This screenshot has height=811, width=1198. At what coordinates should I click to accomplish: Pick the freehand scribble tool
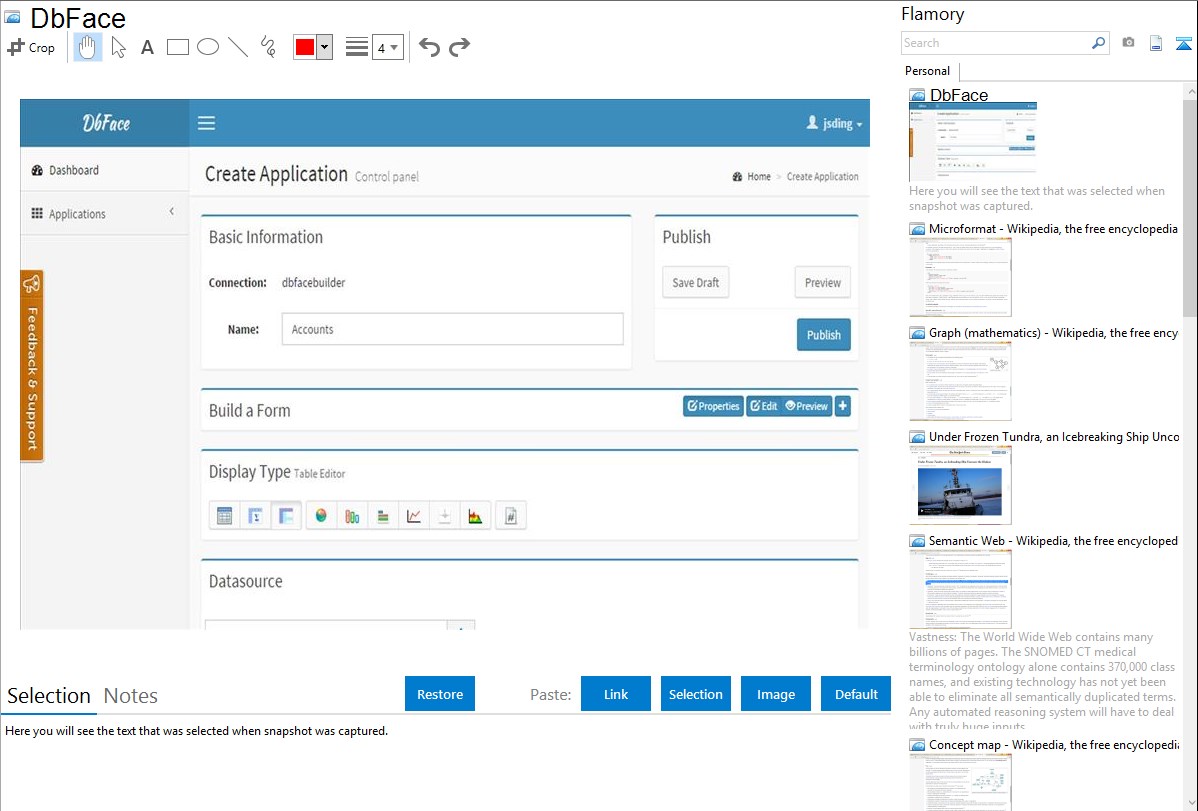[x=268, y=47]
